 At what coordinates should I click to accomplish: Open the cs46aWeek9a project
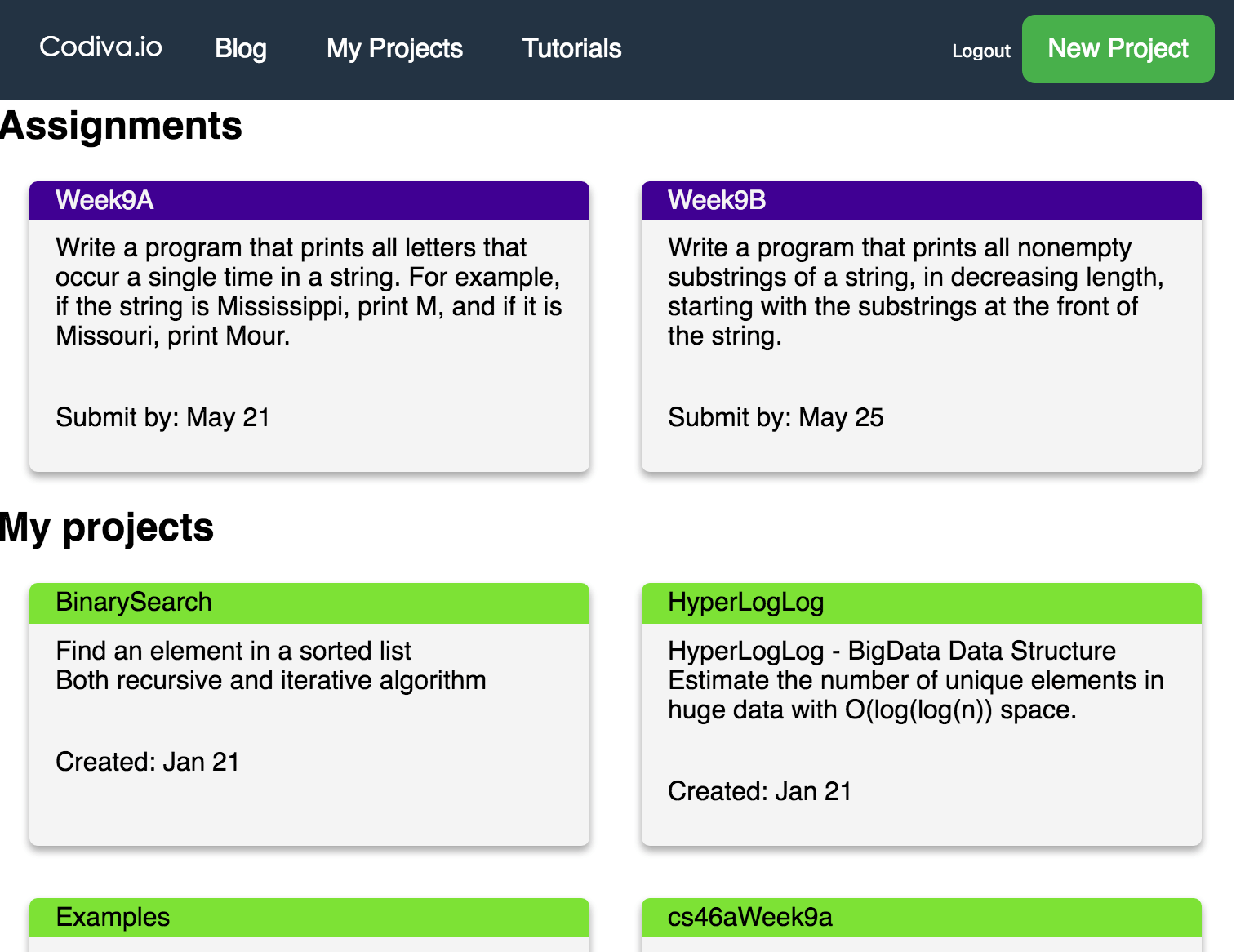point(749,918)
